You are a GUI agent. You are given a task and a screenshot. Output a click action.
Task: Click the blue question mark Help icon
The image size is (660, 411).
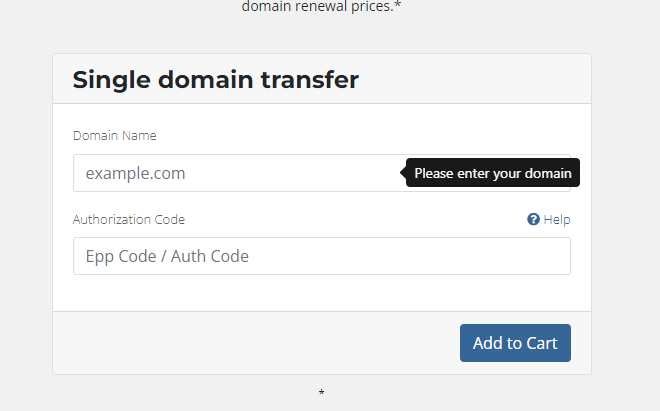[533, 219]
